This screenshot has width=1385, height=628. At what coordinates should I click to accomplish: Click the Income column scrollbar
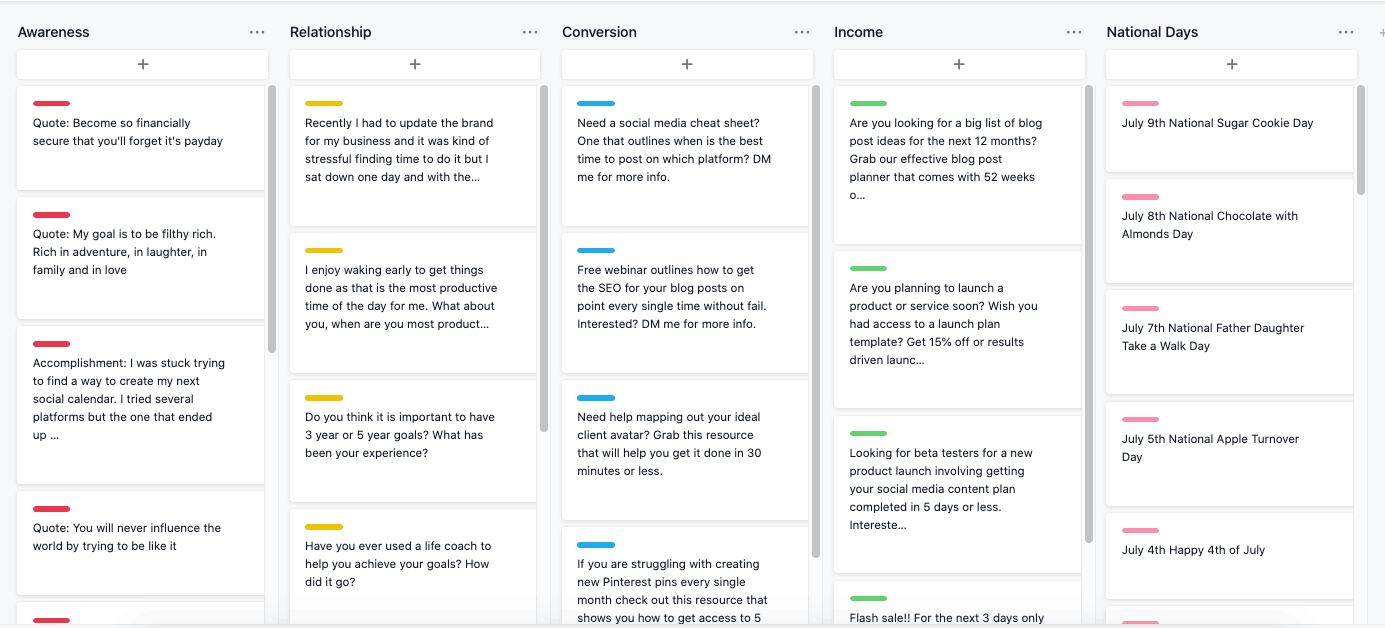click(x=1089, y=314)
